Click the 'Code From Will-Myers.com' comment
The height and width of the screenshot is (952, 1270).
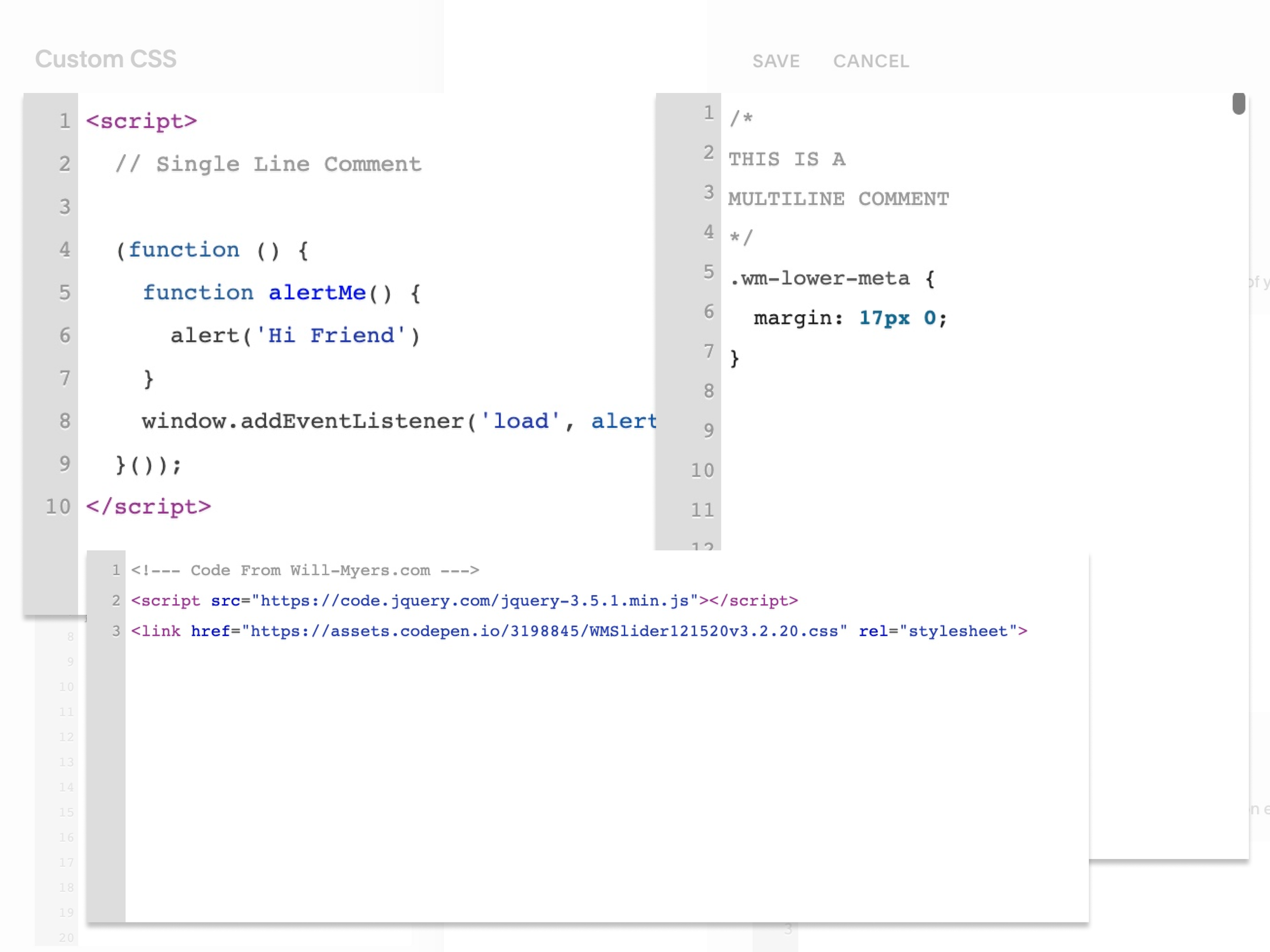(304, 570)
